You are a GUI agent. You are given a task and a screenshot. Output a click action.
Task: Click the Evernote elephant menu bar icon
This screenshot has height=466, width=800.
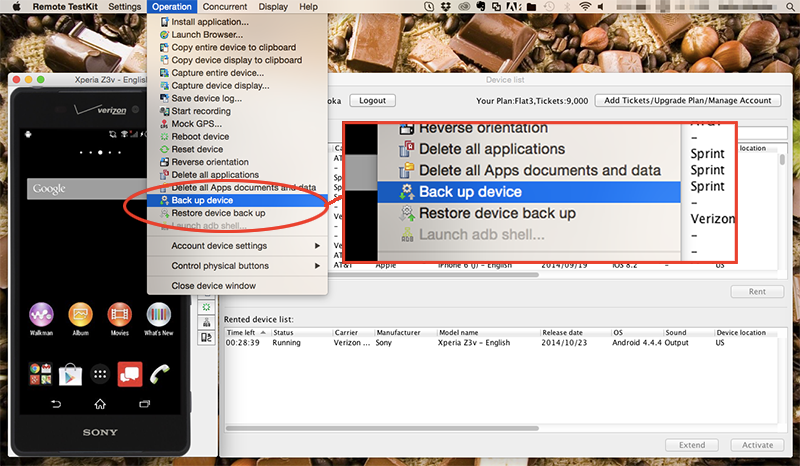(x=480, y=7)
